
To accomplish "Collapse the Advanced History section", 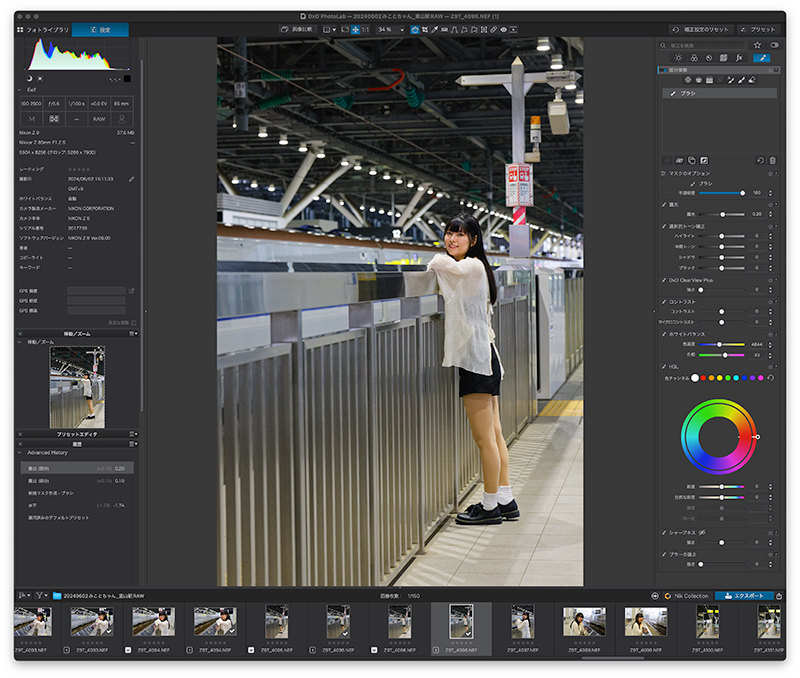I will pyautogui.click(x=20, y=453).
